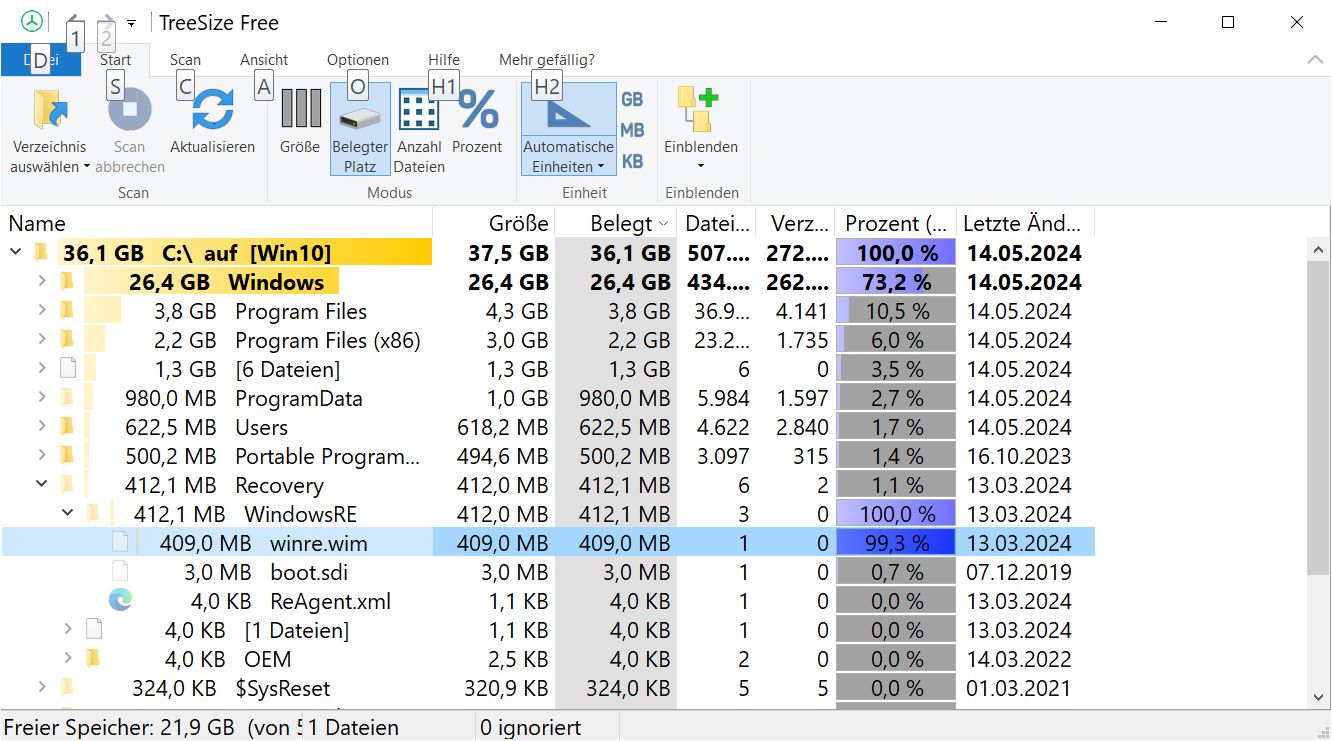
Task: Click the Windows folder icon
Action: tap(67, 281)
